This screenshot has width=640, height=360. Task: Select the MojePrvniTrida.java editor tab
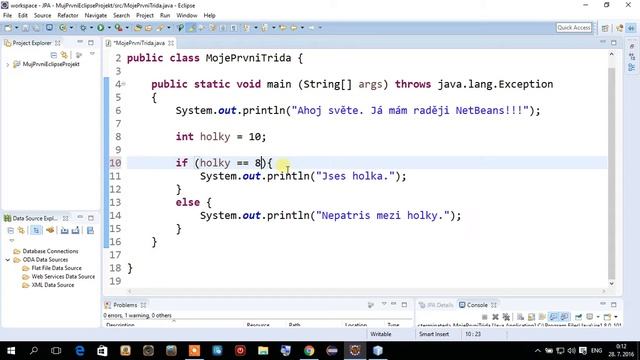pos(139,43)
